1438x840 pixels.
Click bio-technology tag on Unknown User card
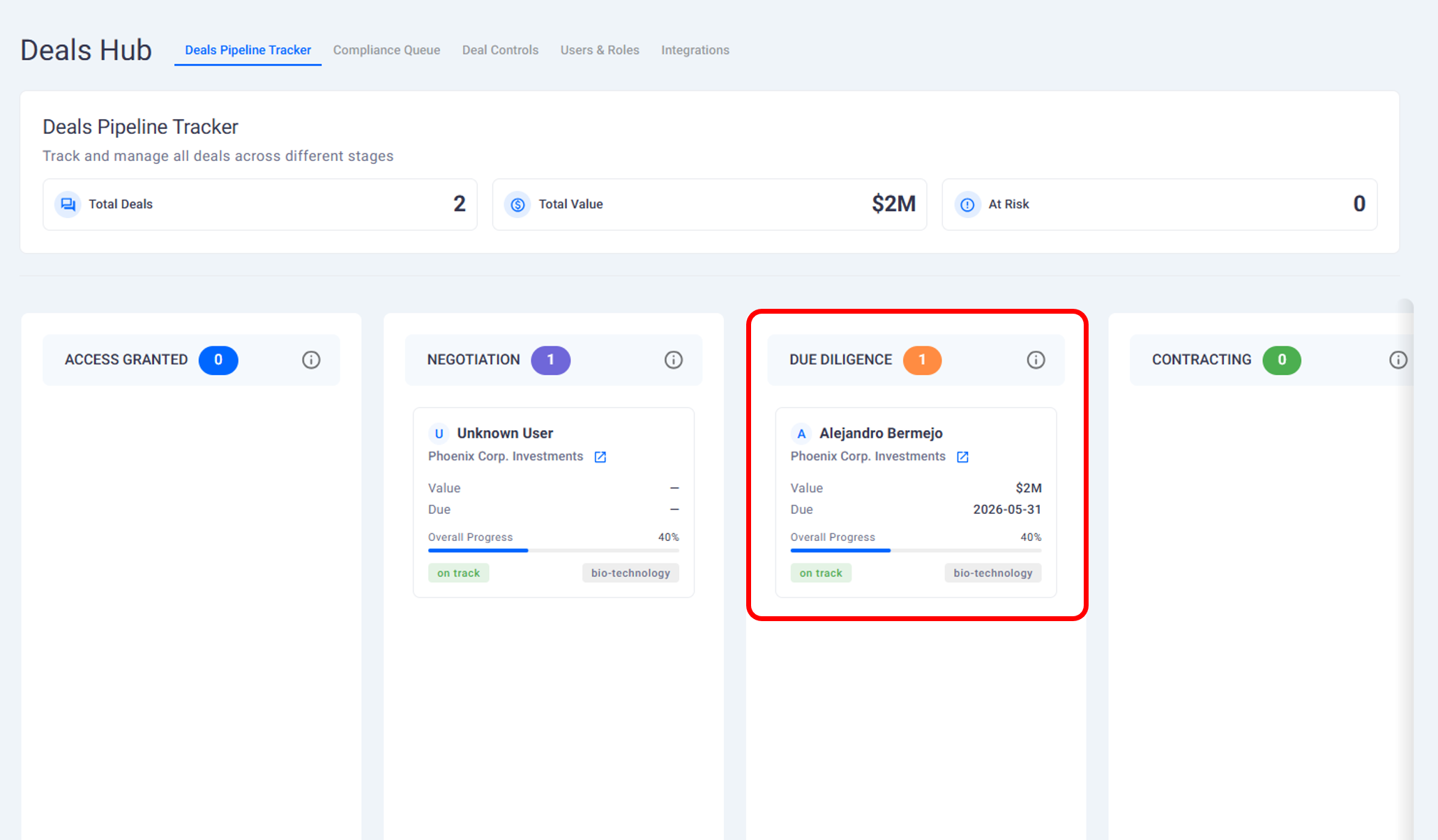(630, 573)
